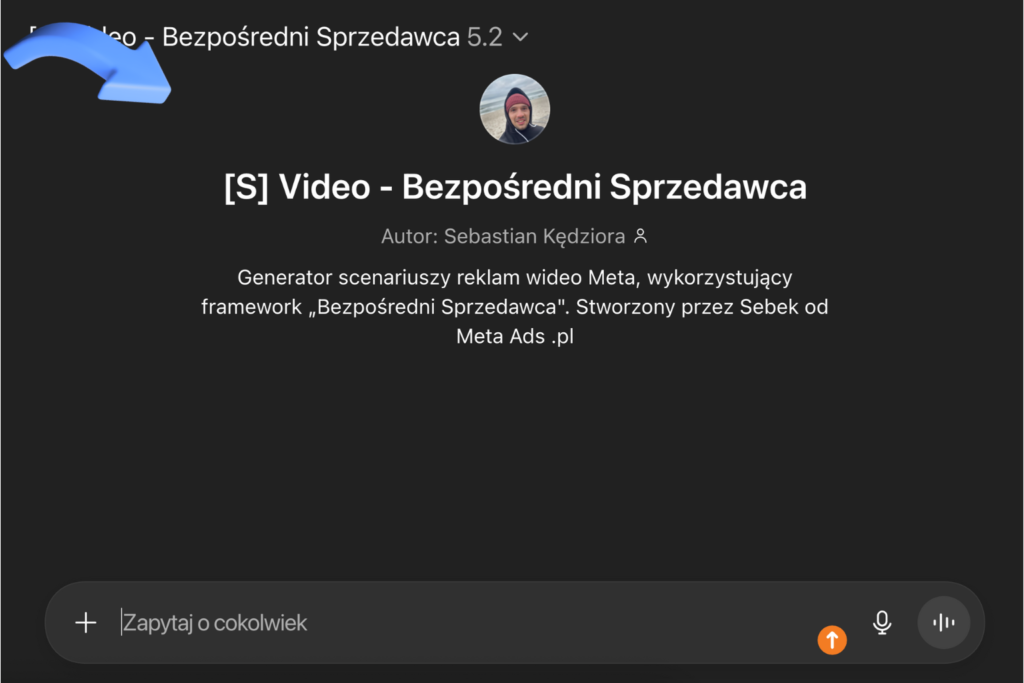
Task: Select the 5.2 version label
Action: click(485, 37)
